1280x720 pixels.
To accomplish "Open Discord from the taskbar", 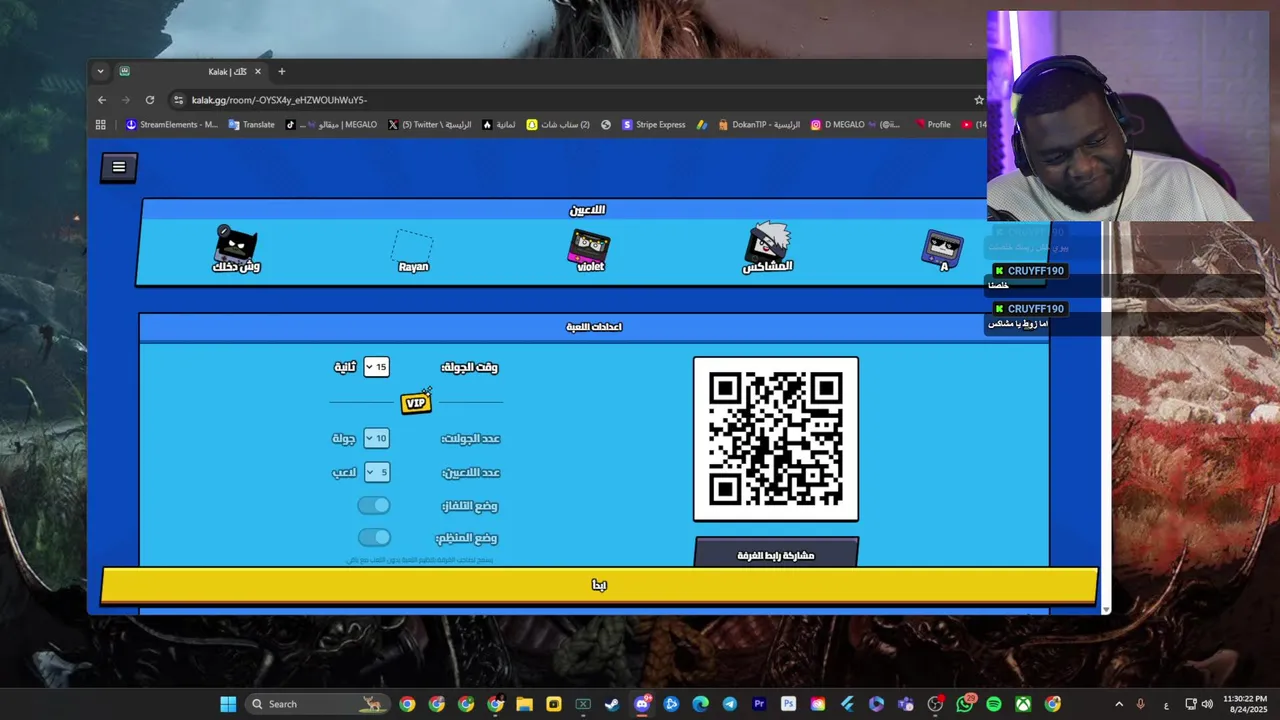I will pos(642,704).
